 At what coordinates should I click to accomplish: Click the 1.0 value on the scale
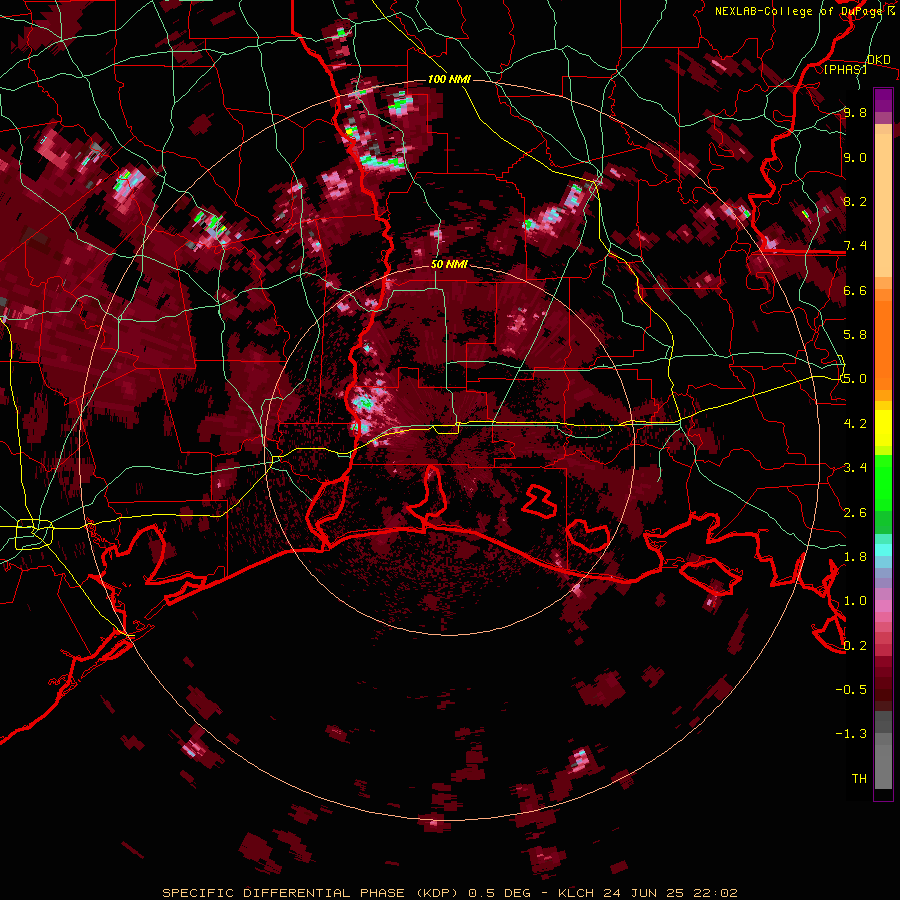(855, 601)
